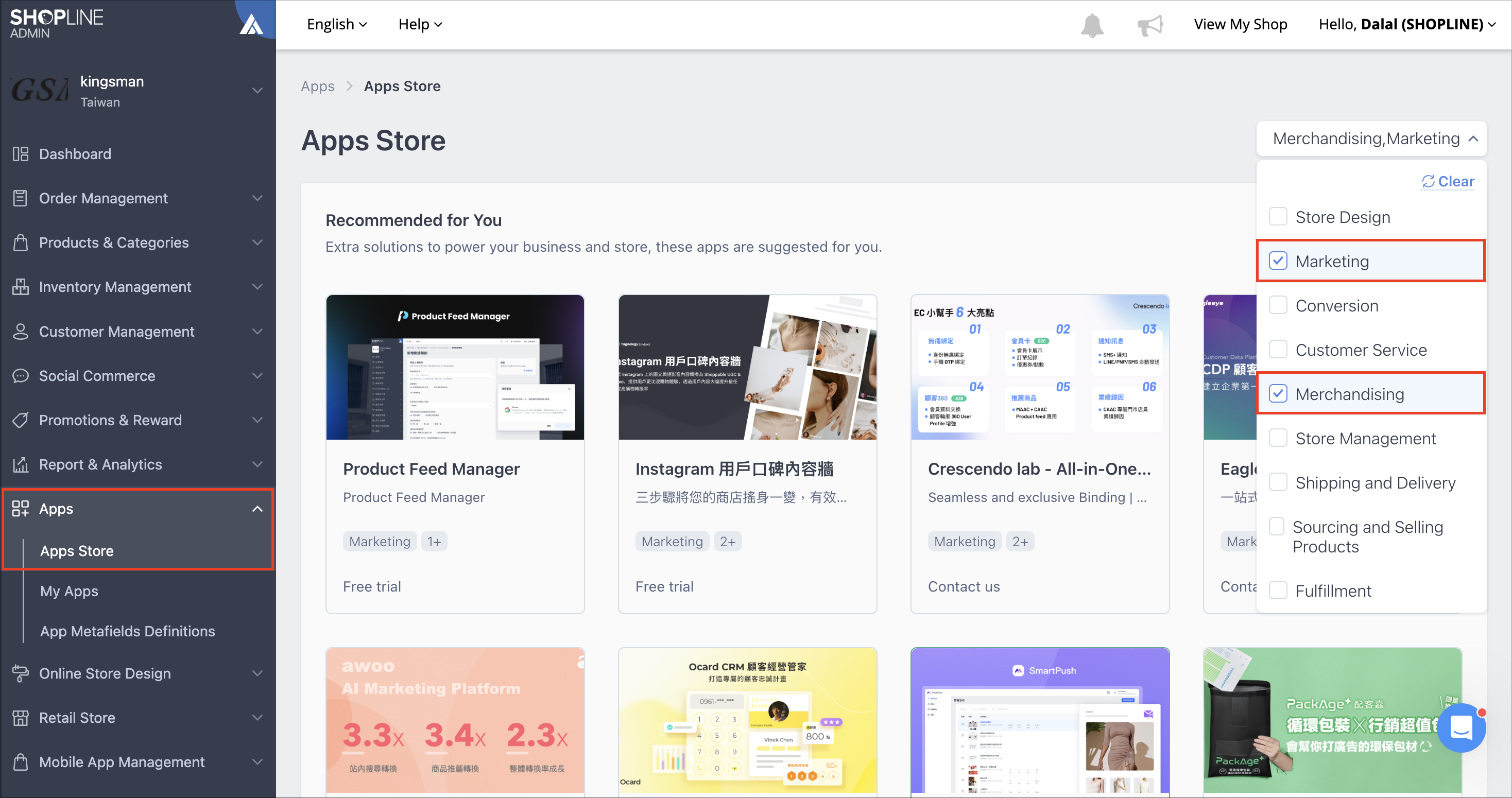Click the View My Shop link

click(1240, 24)
